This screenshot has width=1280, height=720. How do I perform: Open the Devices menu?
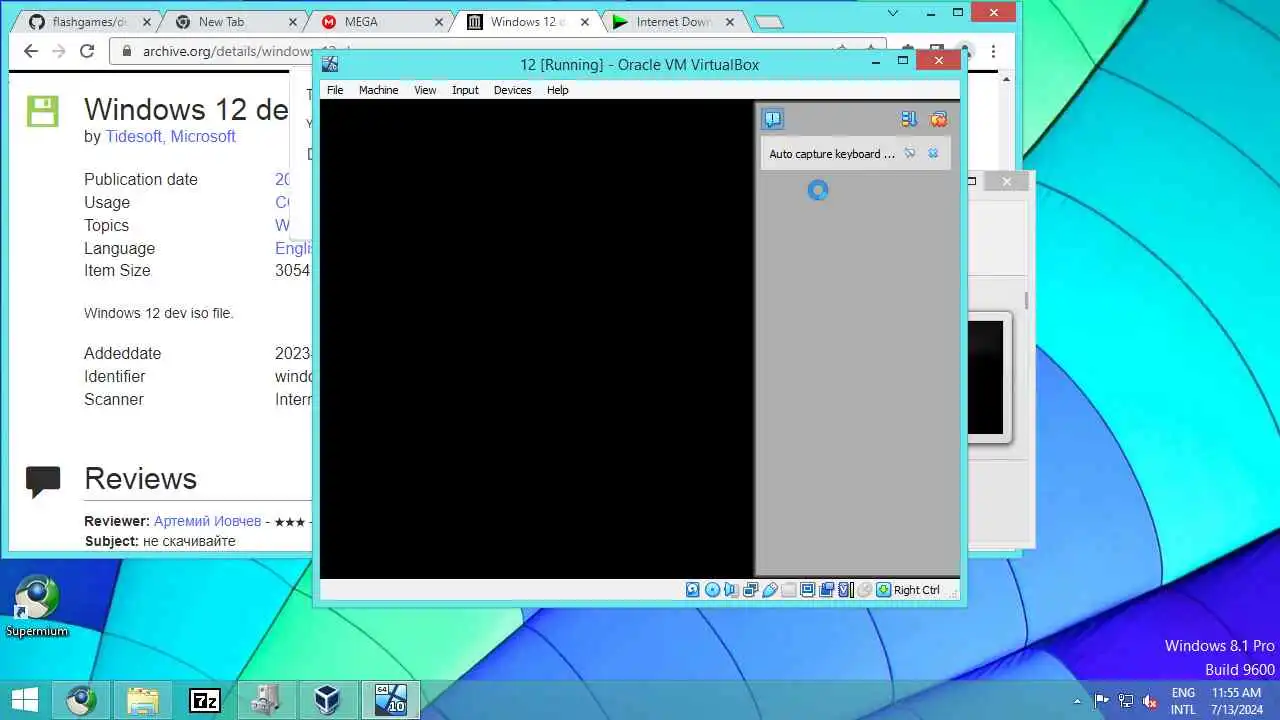pos(512,90)
